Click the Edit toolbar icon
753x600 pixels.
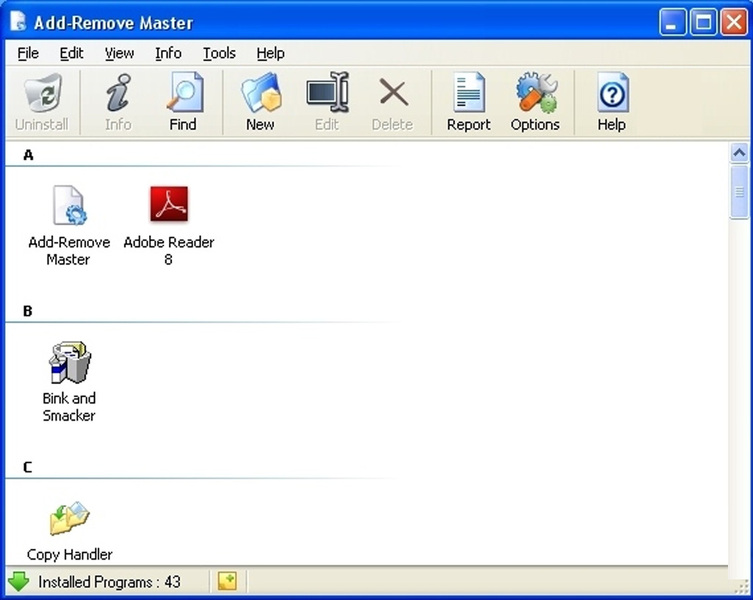[x=327, y=102]
